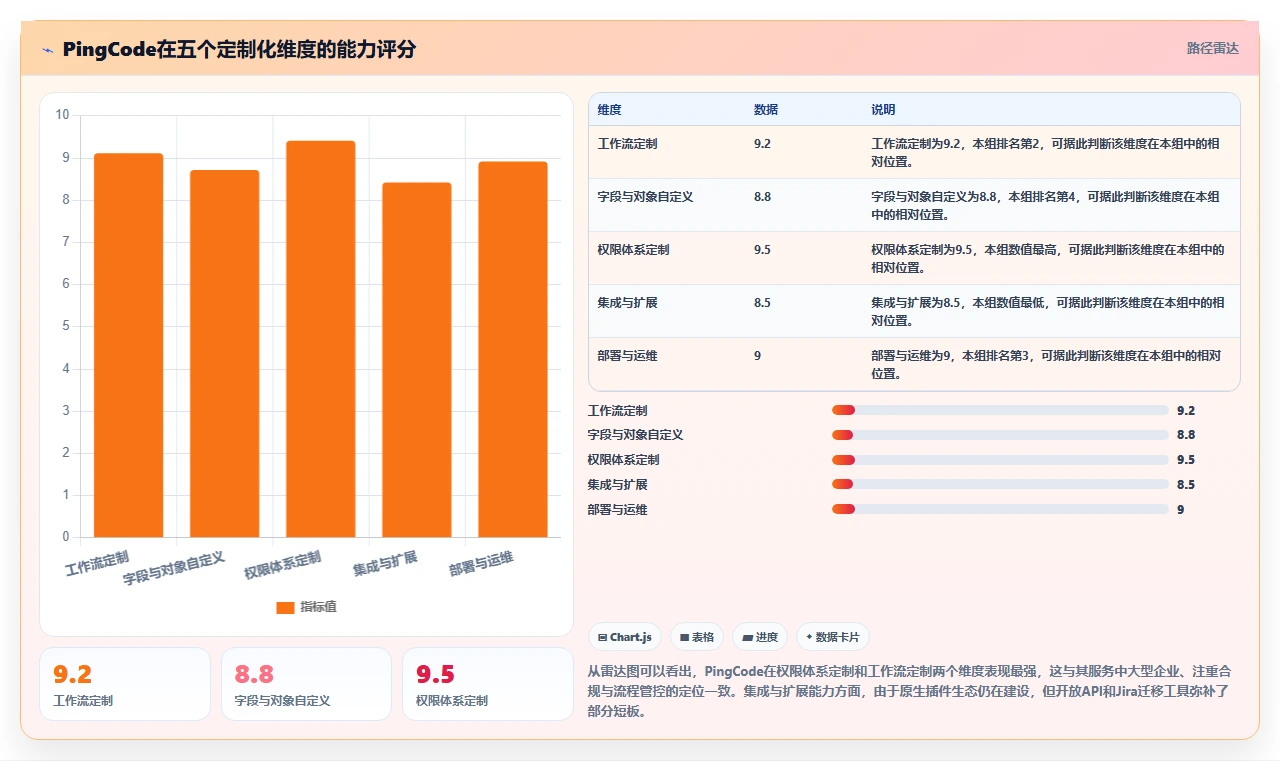The image size is (1280, 761).
Task: Click the 9.5 value in the table
Action: (762, 250)
